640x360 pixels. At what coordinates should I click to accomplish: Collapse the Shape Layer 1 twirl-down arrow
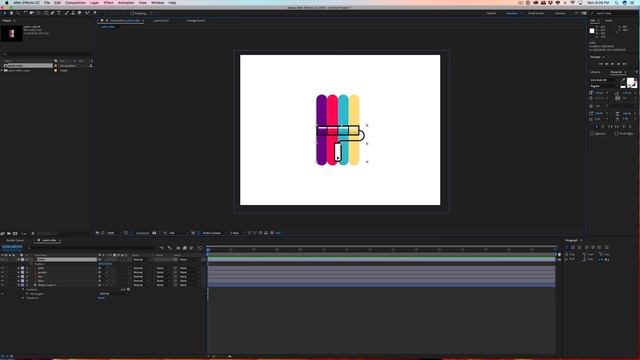point(18,285)
